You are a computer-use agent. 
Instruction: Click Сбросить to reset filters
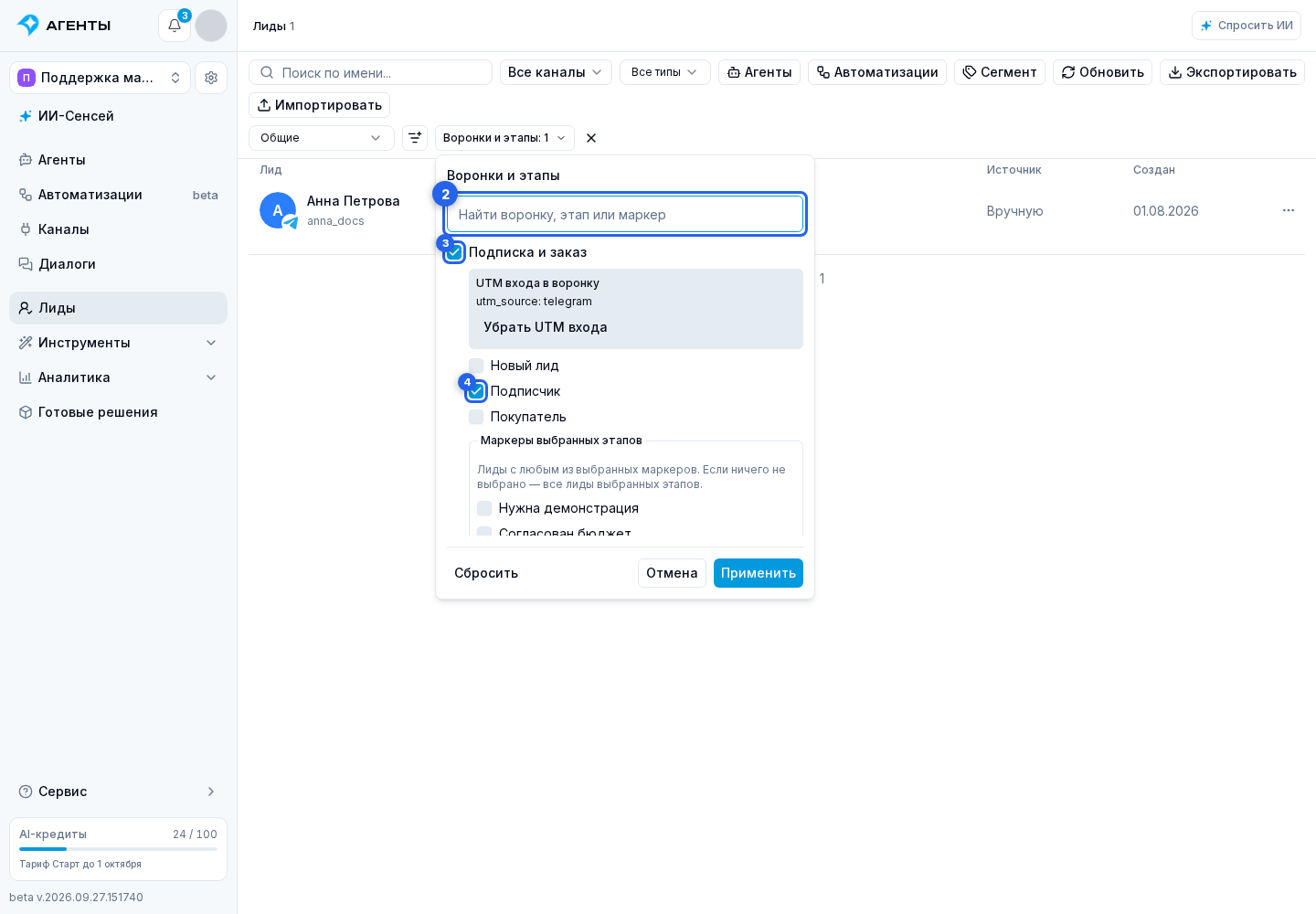pos(486,573)
